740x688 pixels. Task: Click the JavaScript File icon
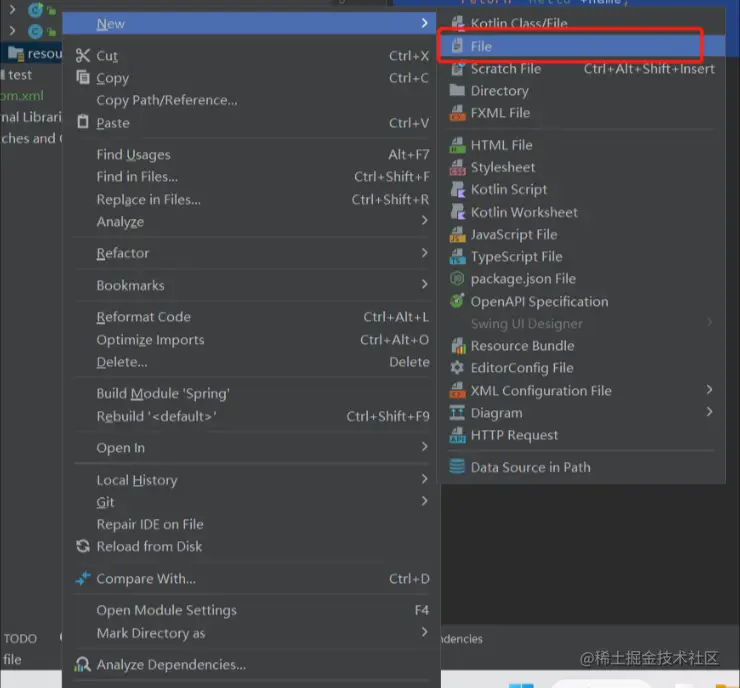457,235
